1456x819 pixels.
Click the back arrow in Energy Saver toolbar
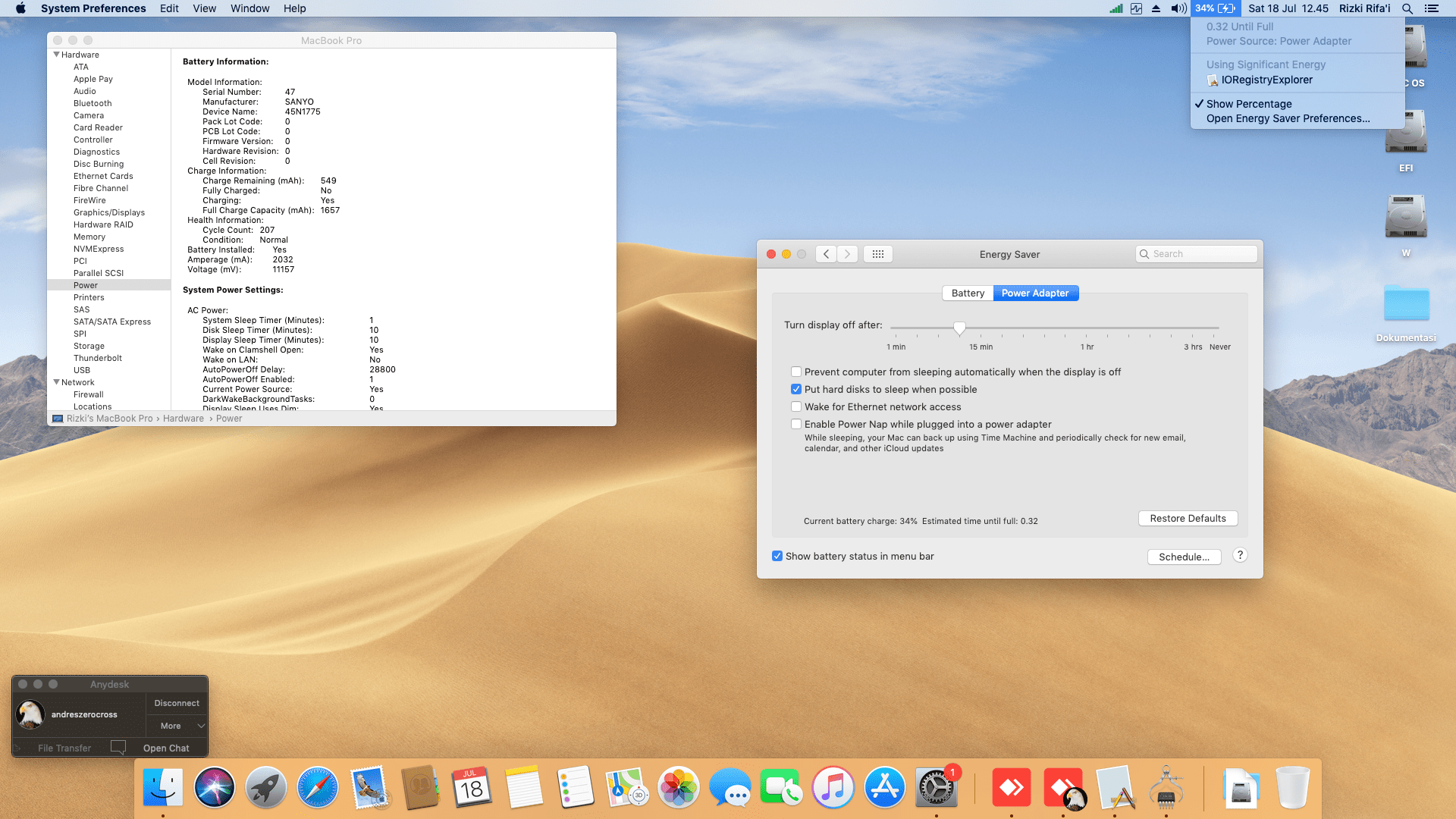[x=826, y=254]
